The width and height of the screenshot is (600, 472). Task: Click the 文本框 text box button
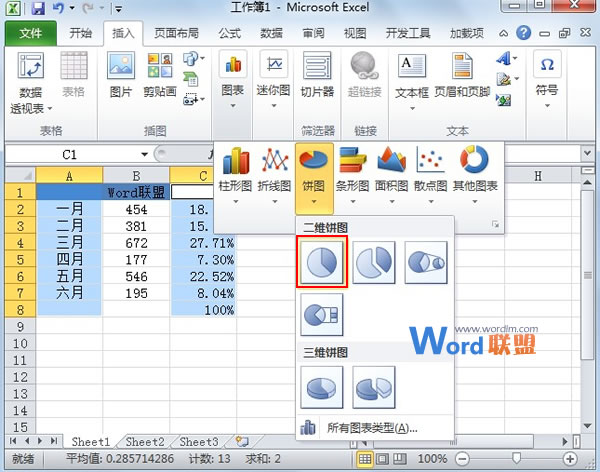pyautogui.click(x=411, y=75)
